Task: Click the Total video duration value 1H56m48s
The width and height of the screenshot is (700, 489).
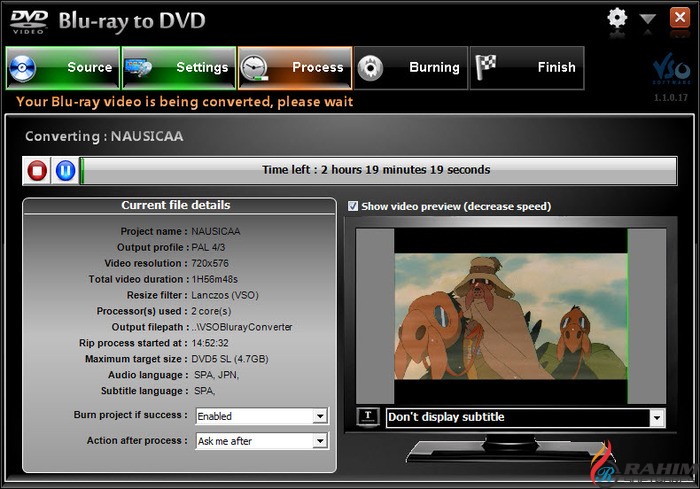Action: 215,280
